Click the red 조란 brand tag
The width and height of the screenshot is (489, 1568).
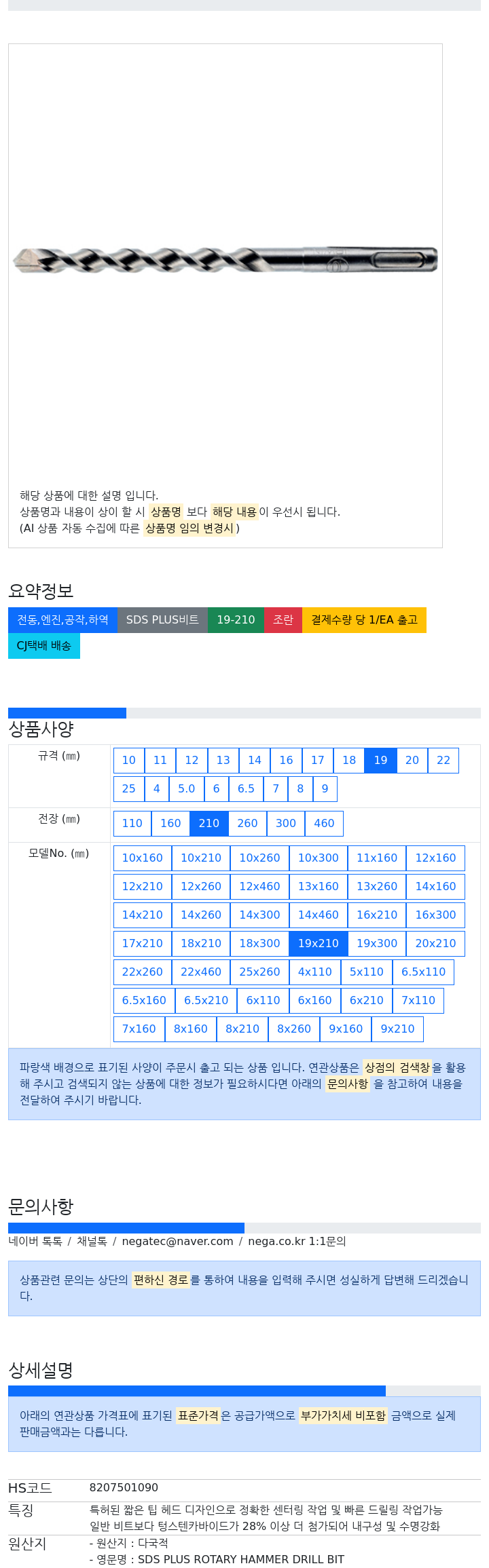pos(283,620)
